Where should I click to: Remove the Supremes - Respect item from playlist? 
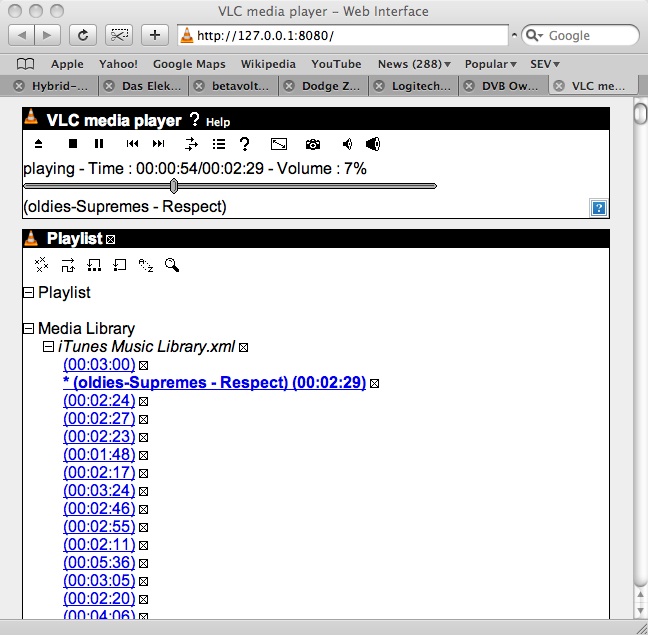point(374,384)
